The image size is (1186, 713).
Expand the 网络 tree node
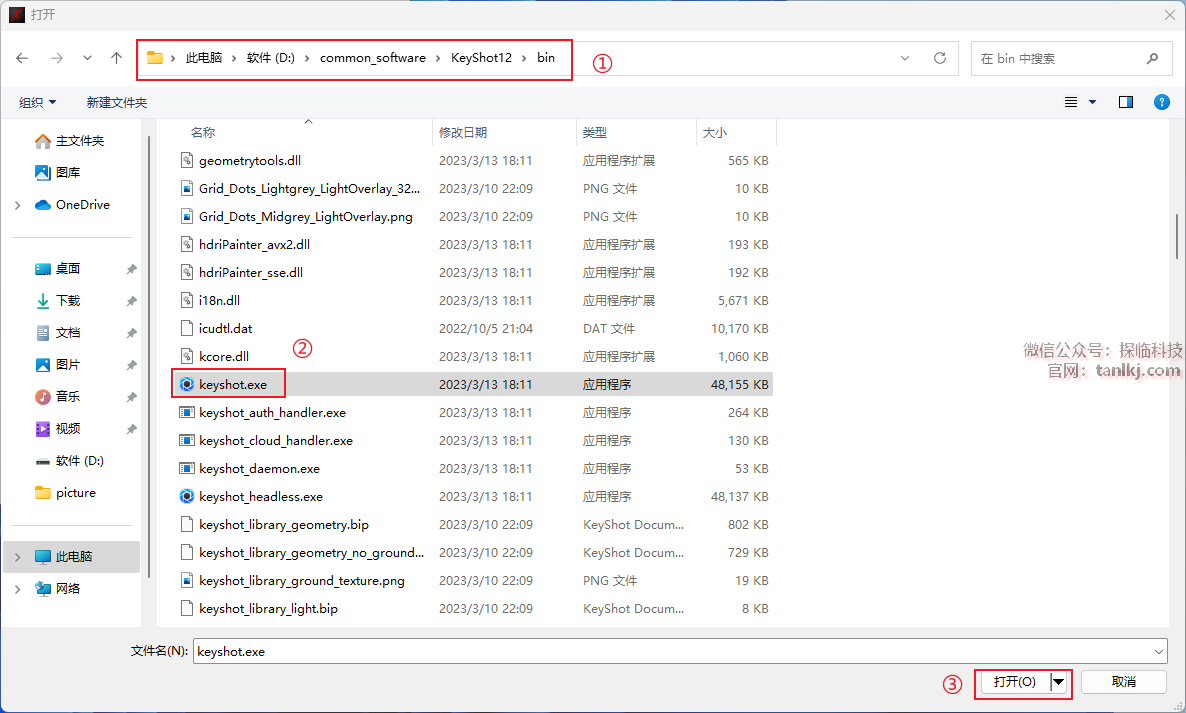click(x=17, y=588)
